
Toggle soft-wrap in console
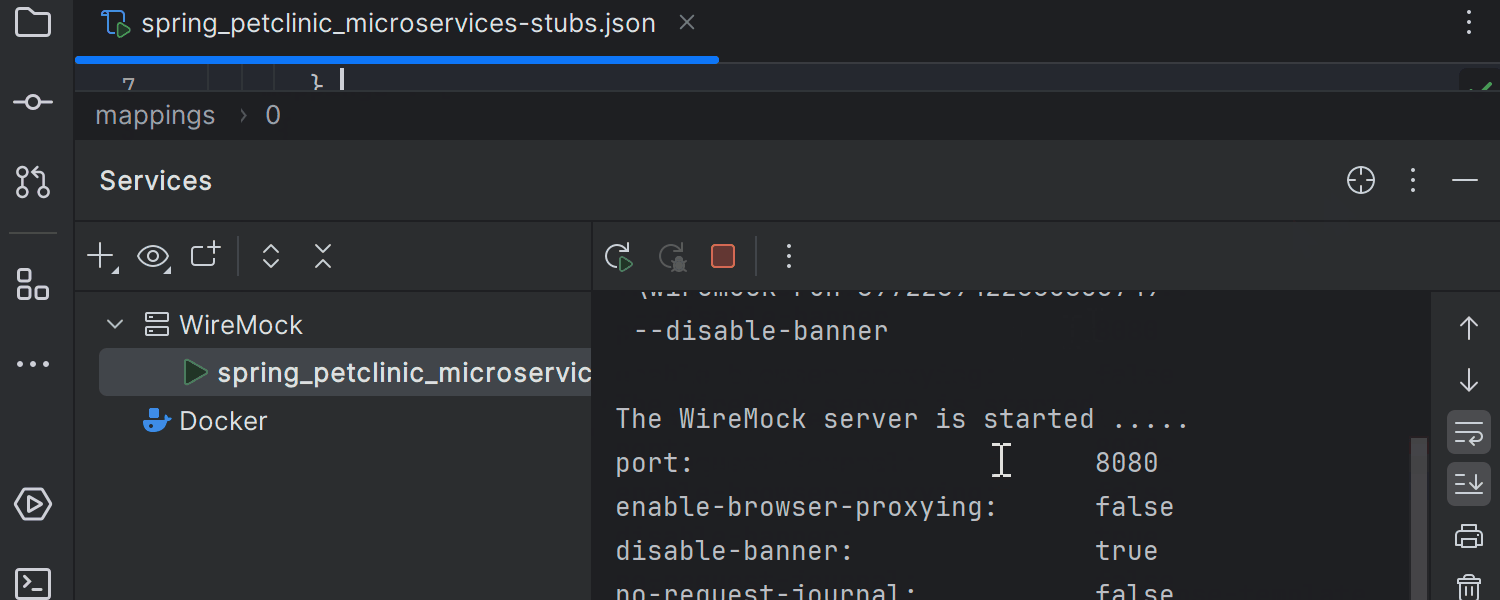[x=1468, y=433]
